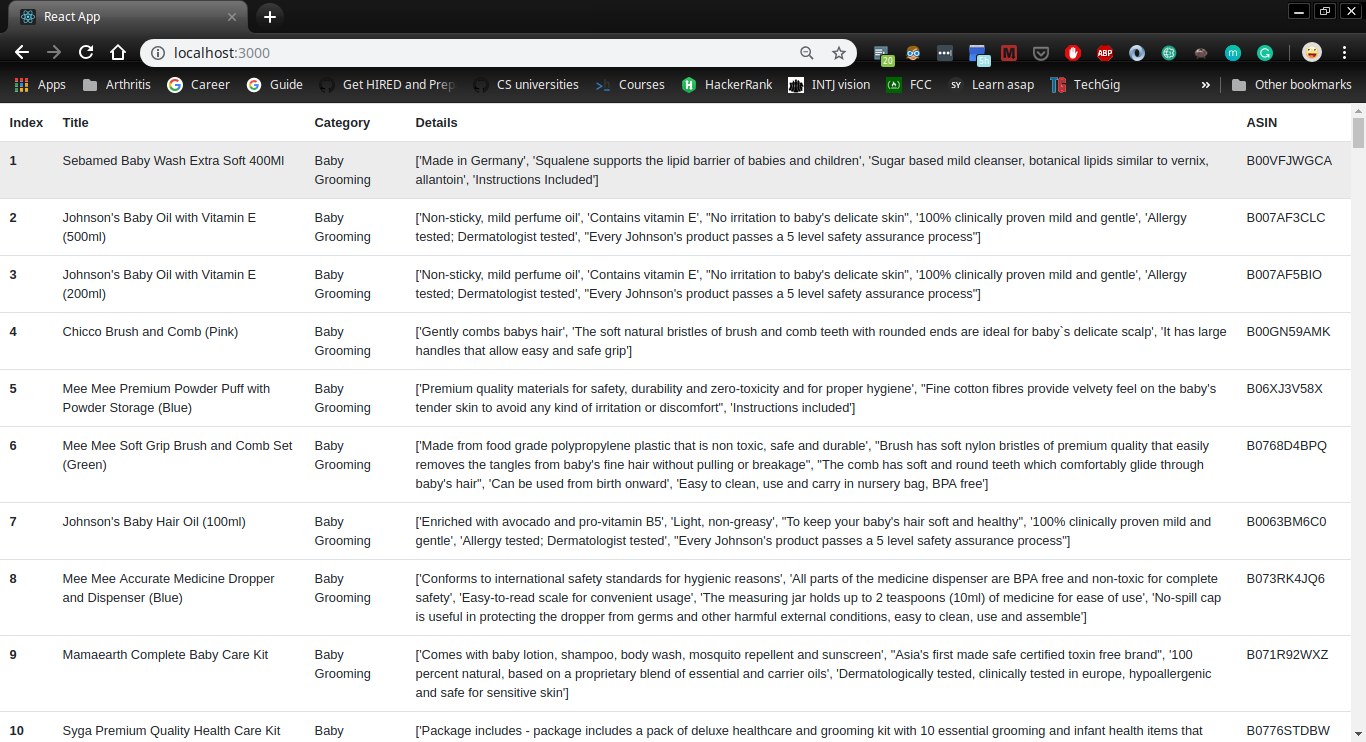Click the page vertical scrollbar thumb
1366x742 pixels.
pyautogui.click(x=1358, y=132)
